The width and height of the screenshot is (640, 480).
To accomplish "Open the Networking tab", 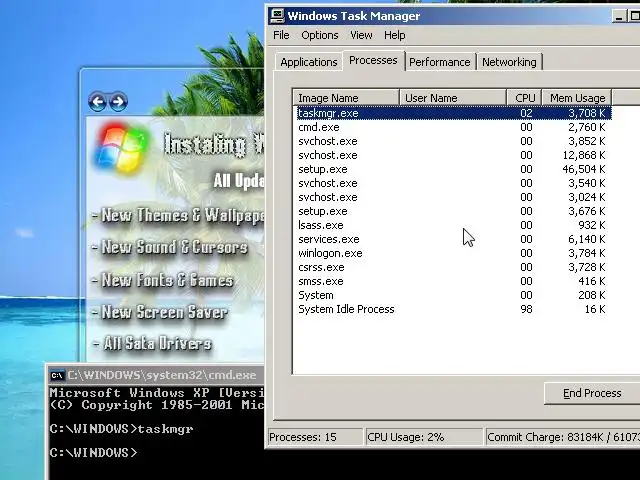I will 509,62.
